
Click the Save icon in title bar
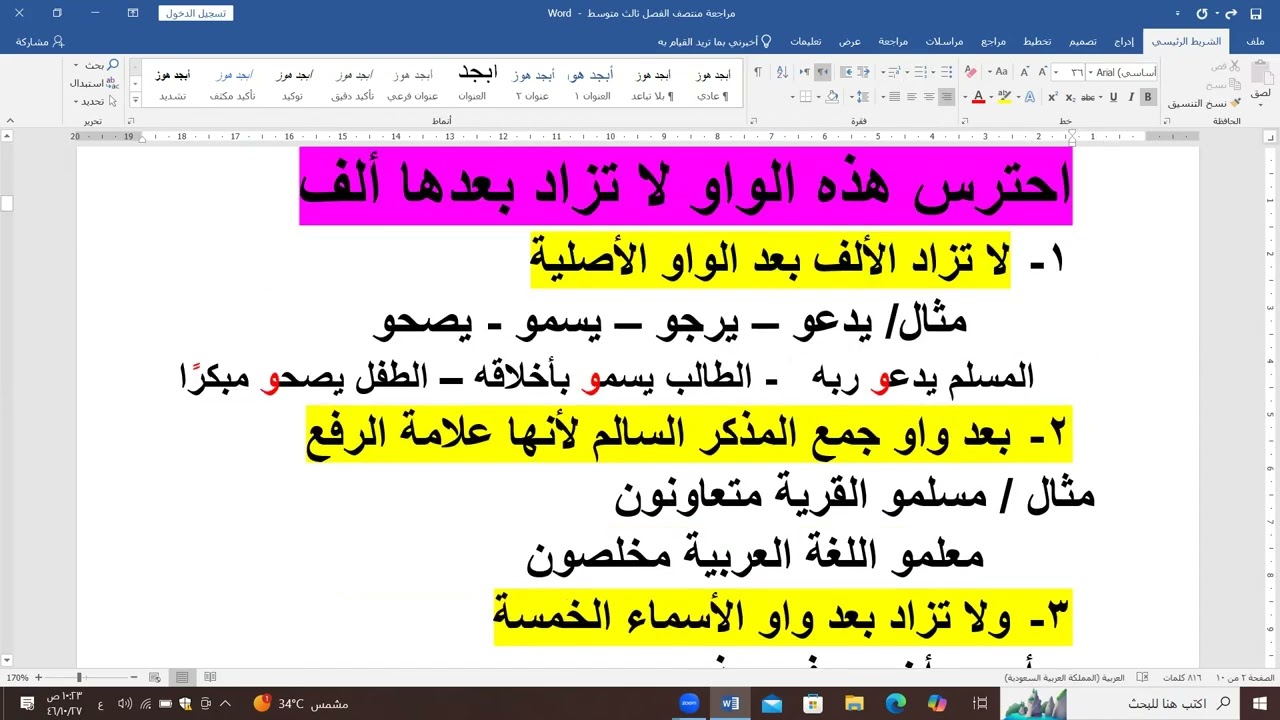(x=1258, y=13)
